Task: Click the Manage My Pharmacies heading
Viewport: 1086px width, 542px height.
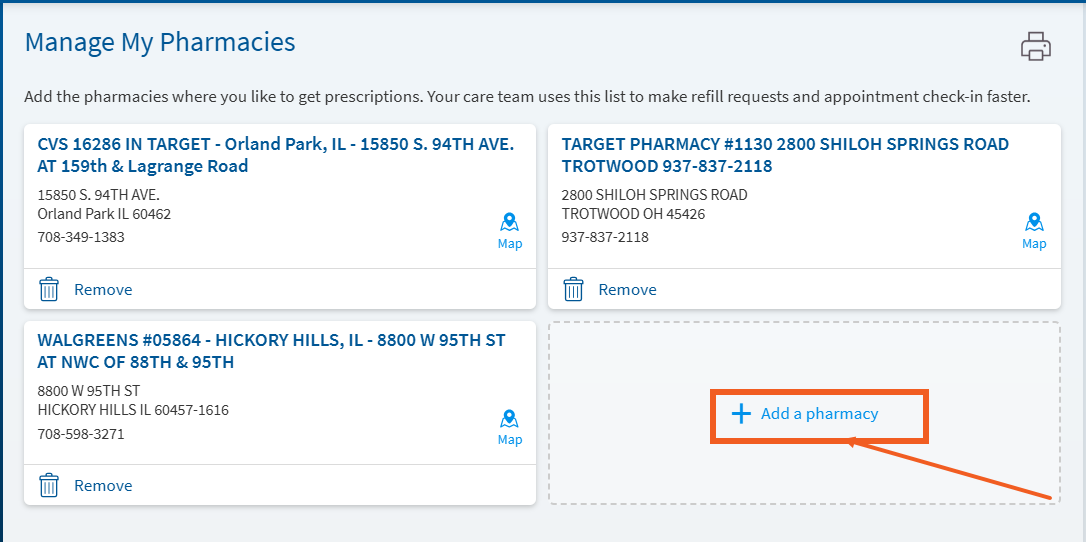Action: click(160, 42)
